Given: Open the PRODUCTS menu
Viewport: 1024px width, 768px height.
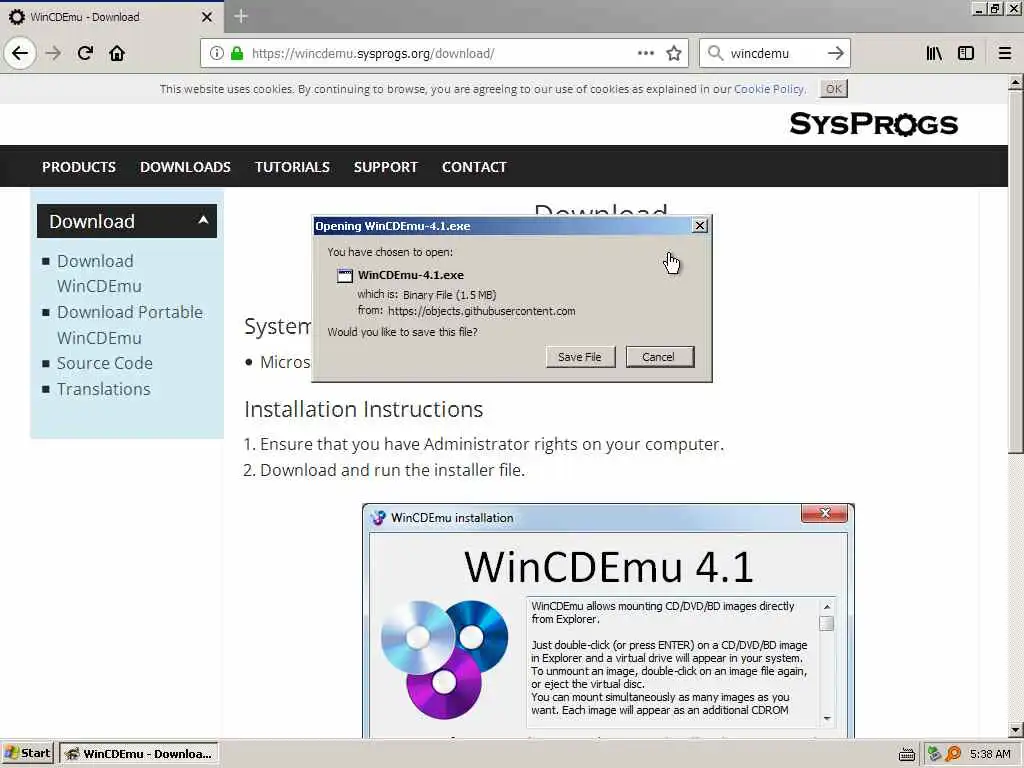Looking at the screenshot, I should click(x=79, y=167).
